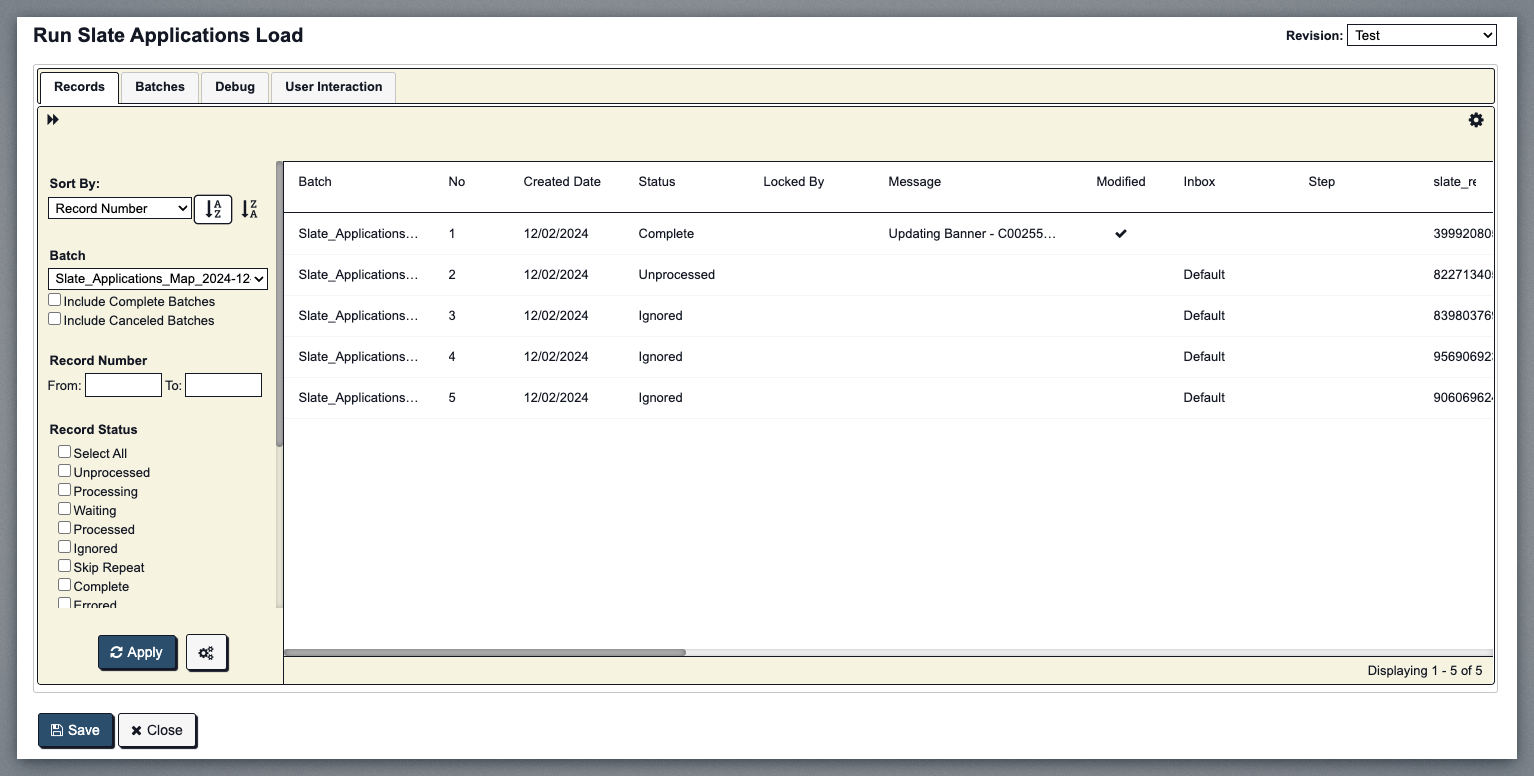This screenshot has height=776, width=1534.
Task: Expand the Sort By Record Number dropdown
Action: click(120, 208)
